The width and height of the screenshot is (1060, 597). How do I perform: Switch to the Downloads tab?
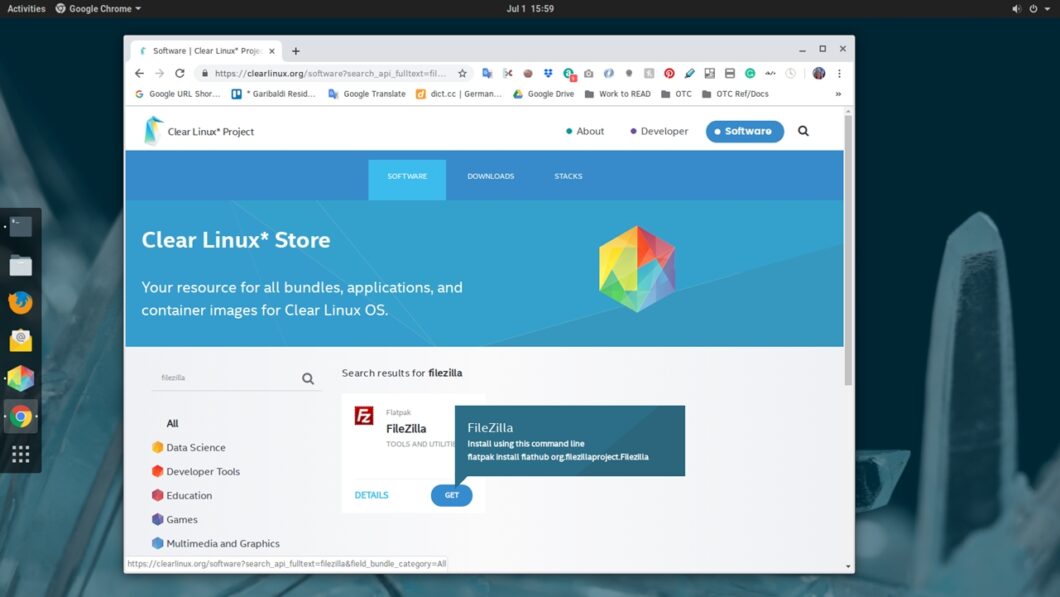pyautogui.click(x=490, y=176)
